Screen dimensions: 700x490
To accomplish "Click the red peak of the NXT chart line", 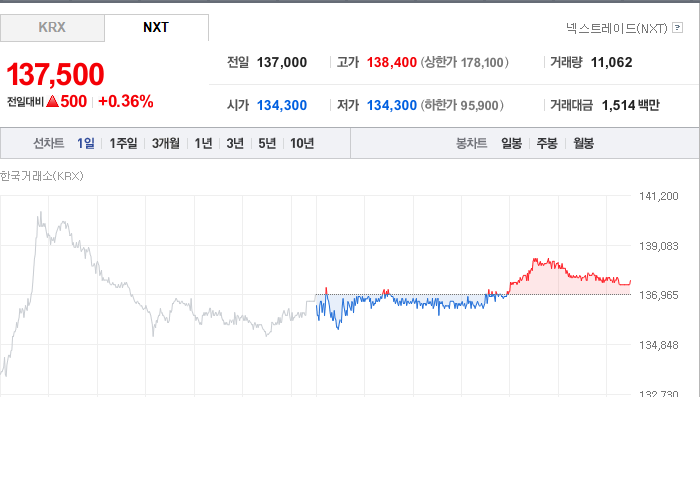I will point(535,259).
